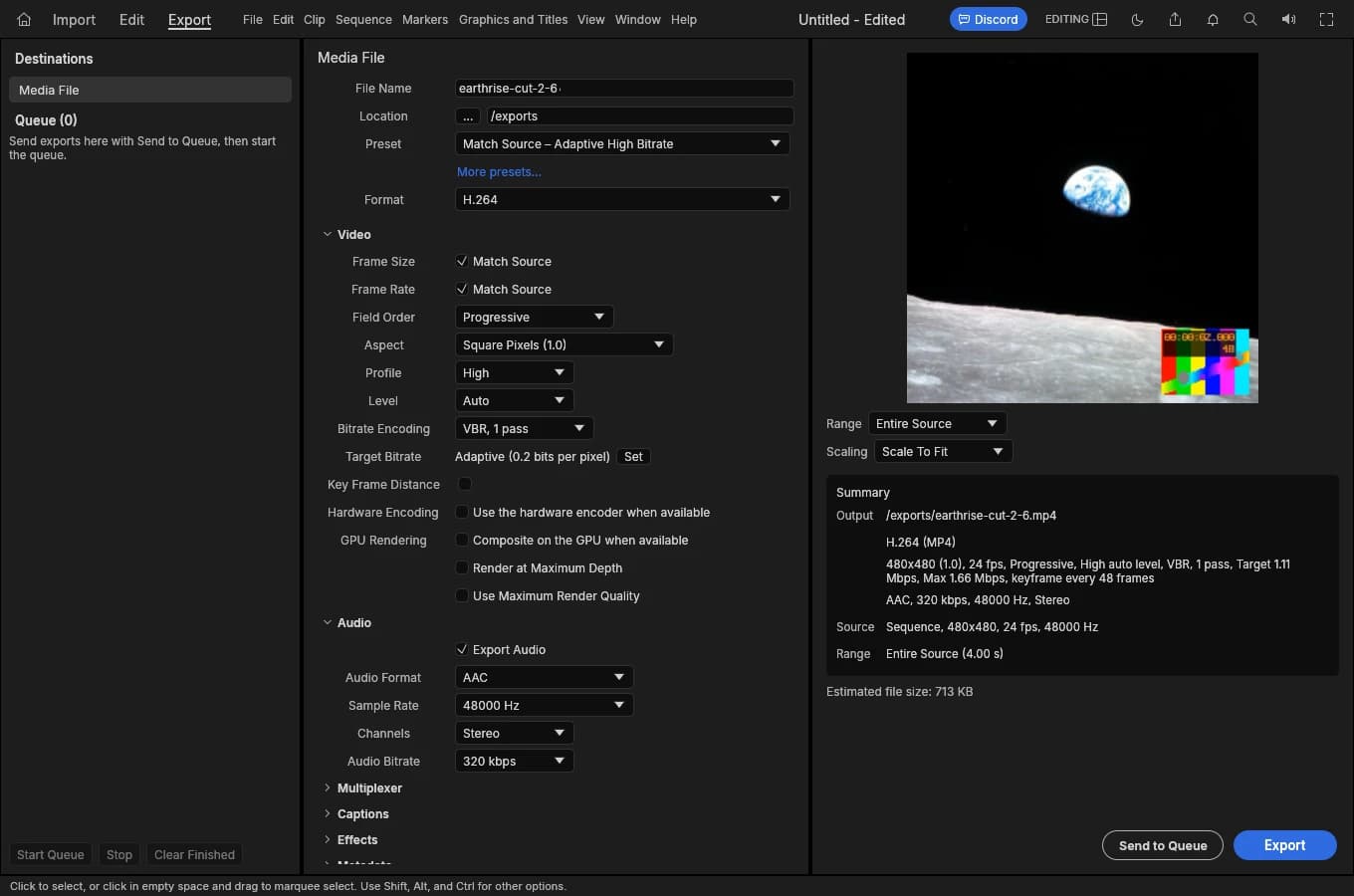Open the Sequence menu
This screenshot has height=896, width=1354.
(x=363, y=19)
